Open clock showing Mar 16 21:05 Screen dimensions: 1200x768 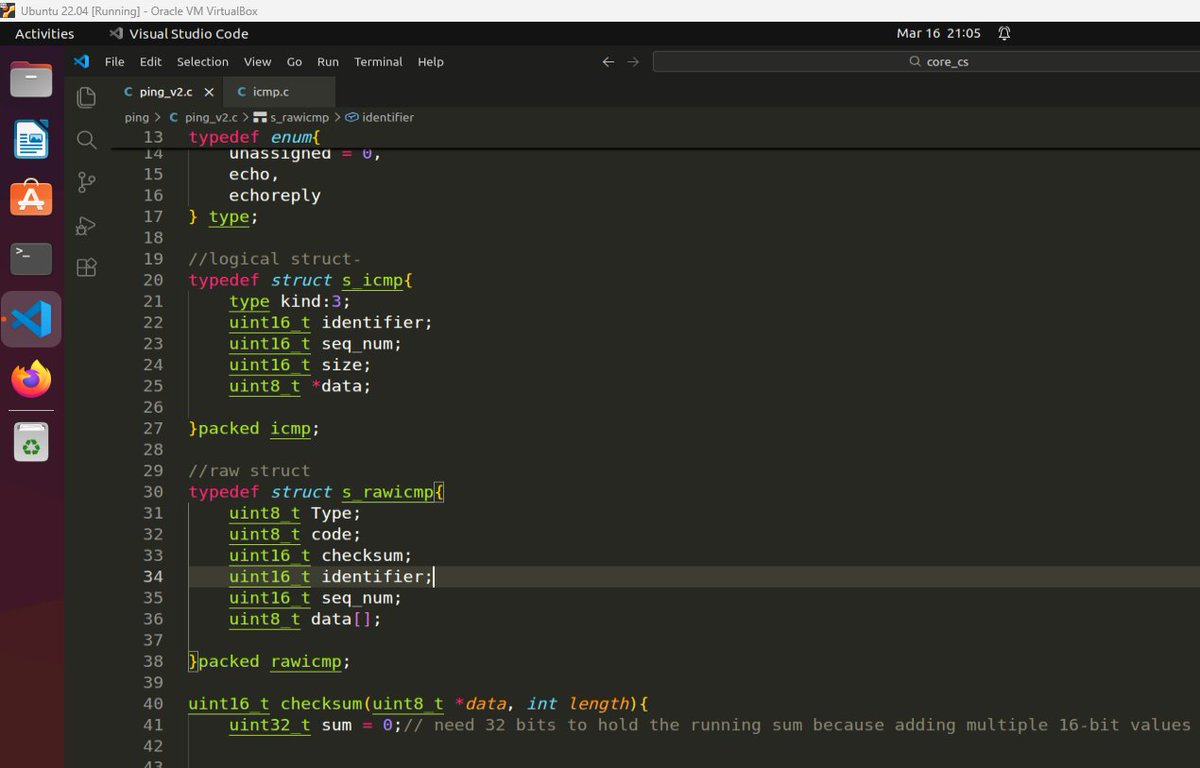tap(938, 33)
